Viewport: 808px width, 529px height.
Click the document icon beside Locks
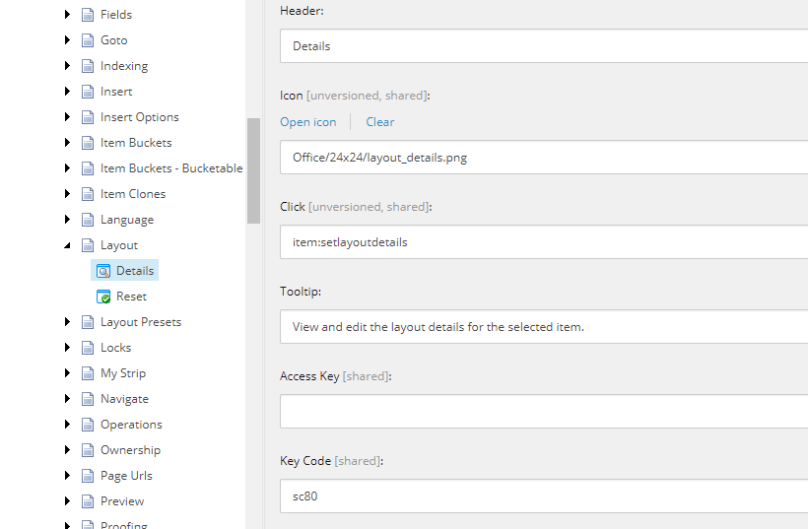click(87, 348)
